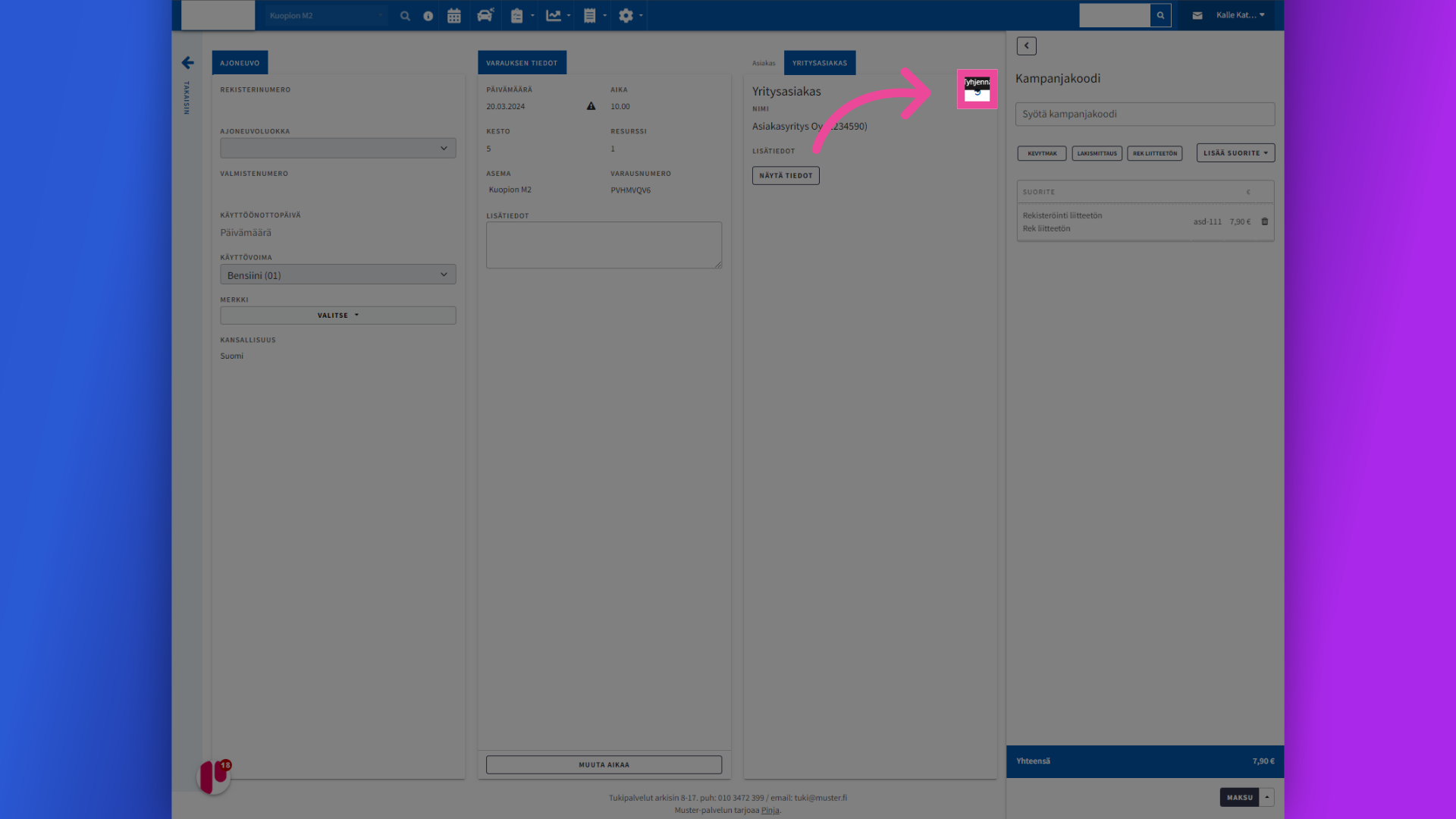This screenshot has width=1456, height=819.
Task: Click into the Lisätiedot text area
Action: 604,245
